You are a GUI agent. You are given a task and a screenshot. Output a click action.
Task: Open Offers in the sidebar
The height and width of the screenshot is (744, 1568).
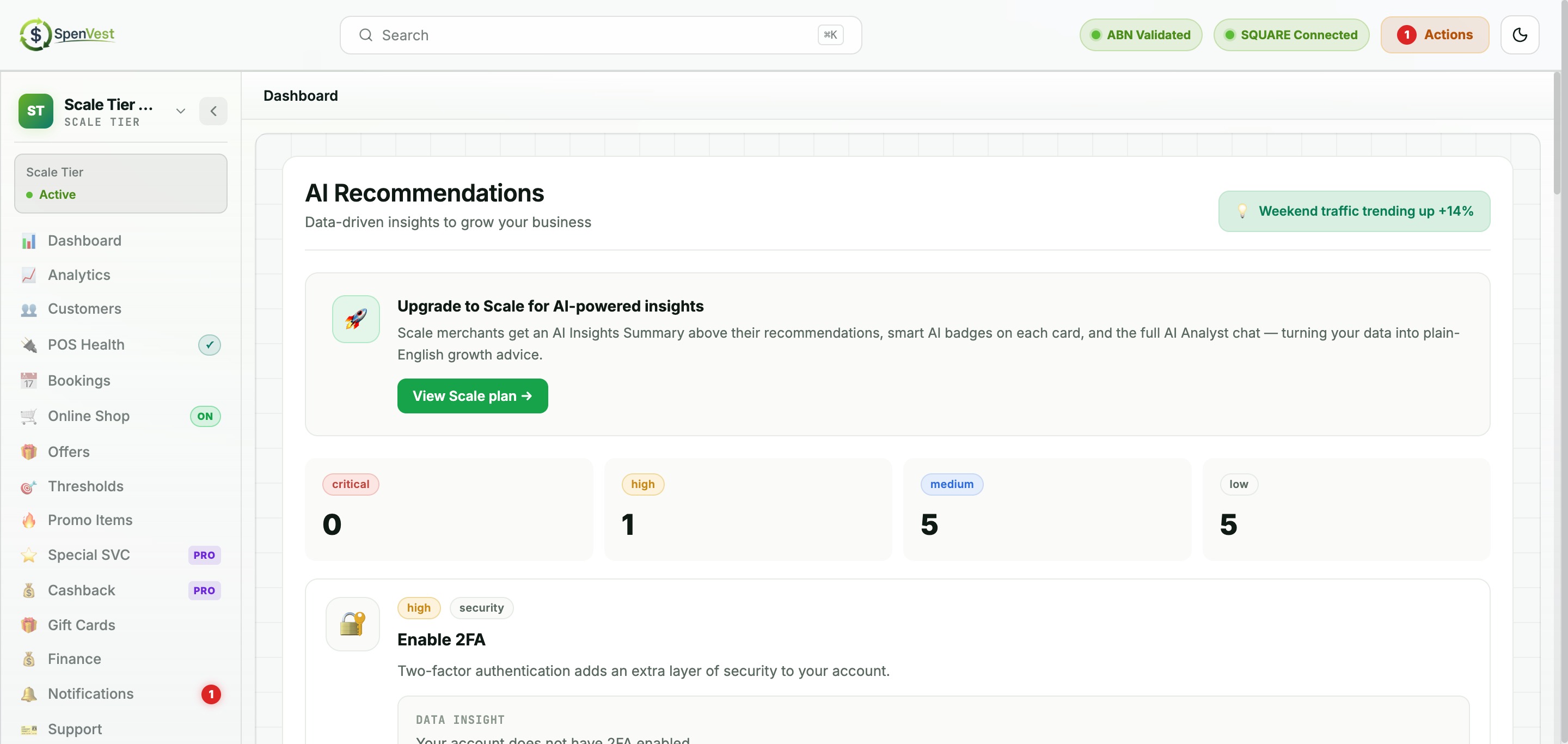click(120, 452)
